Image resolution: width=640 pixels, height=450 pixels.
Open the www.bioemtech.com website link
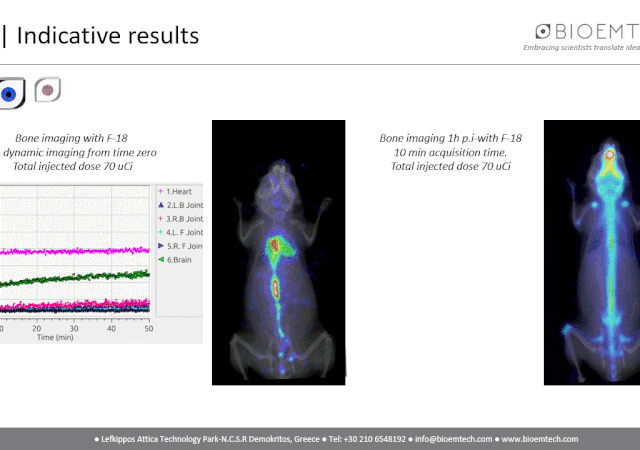point(539,439)
